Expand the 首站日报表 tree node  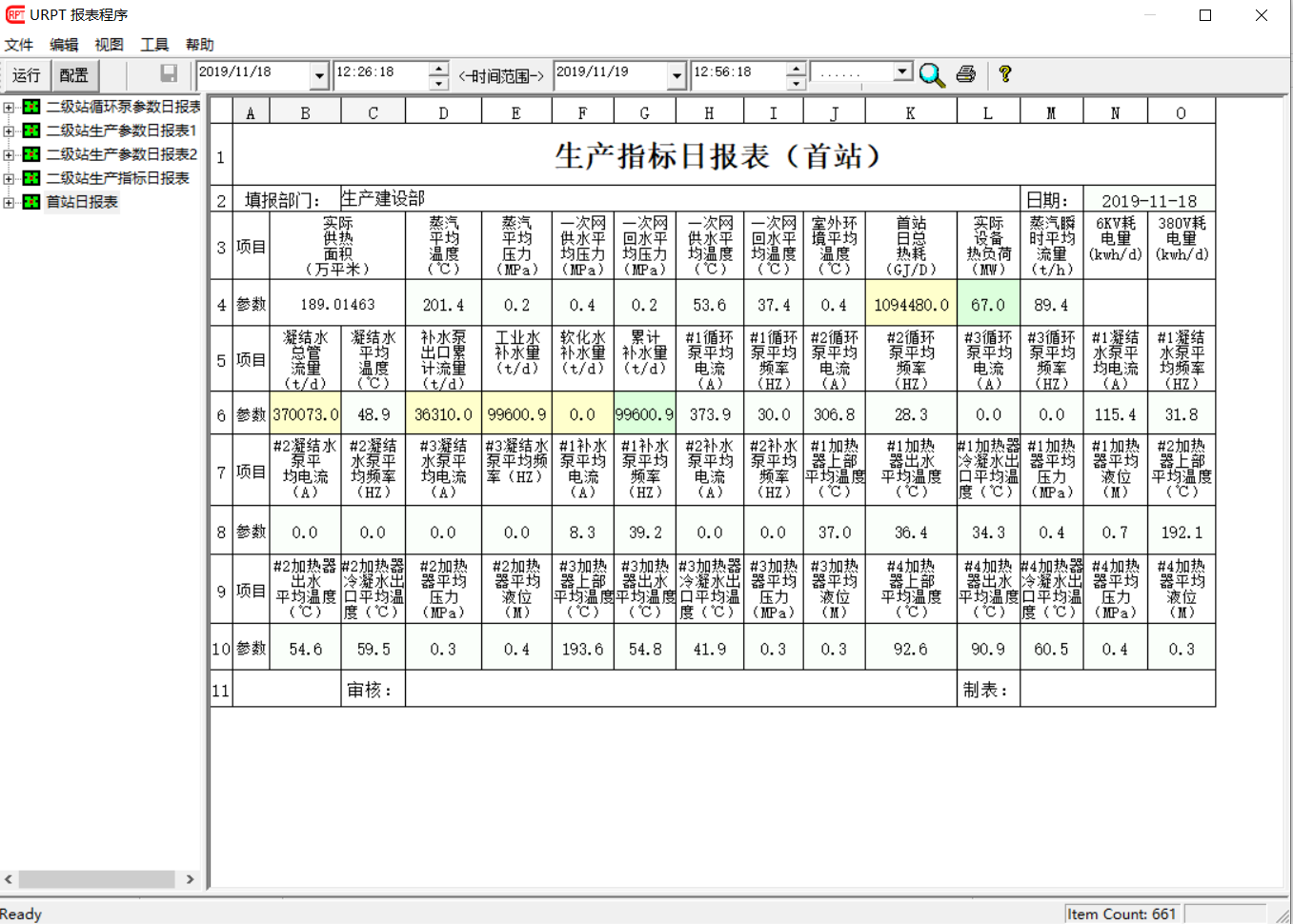(9, 202)
